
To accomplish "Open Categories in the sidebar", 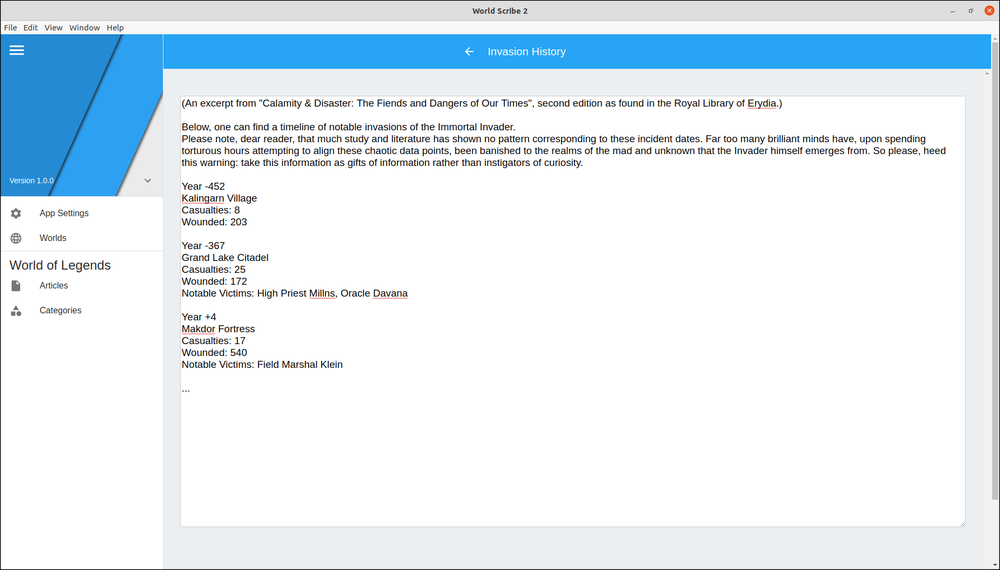I will pos(82,311).
